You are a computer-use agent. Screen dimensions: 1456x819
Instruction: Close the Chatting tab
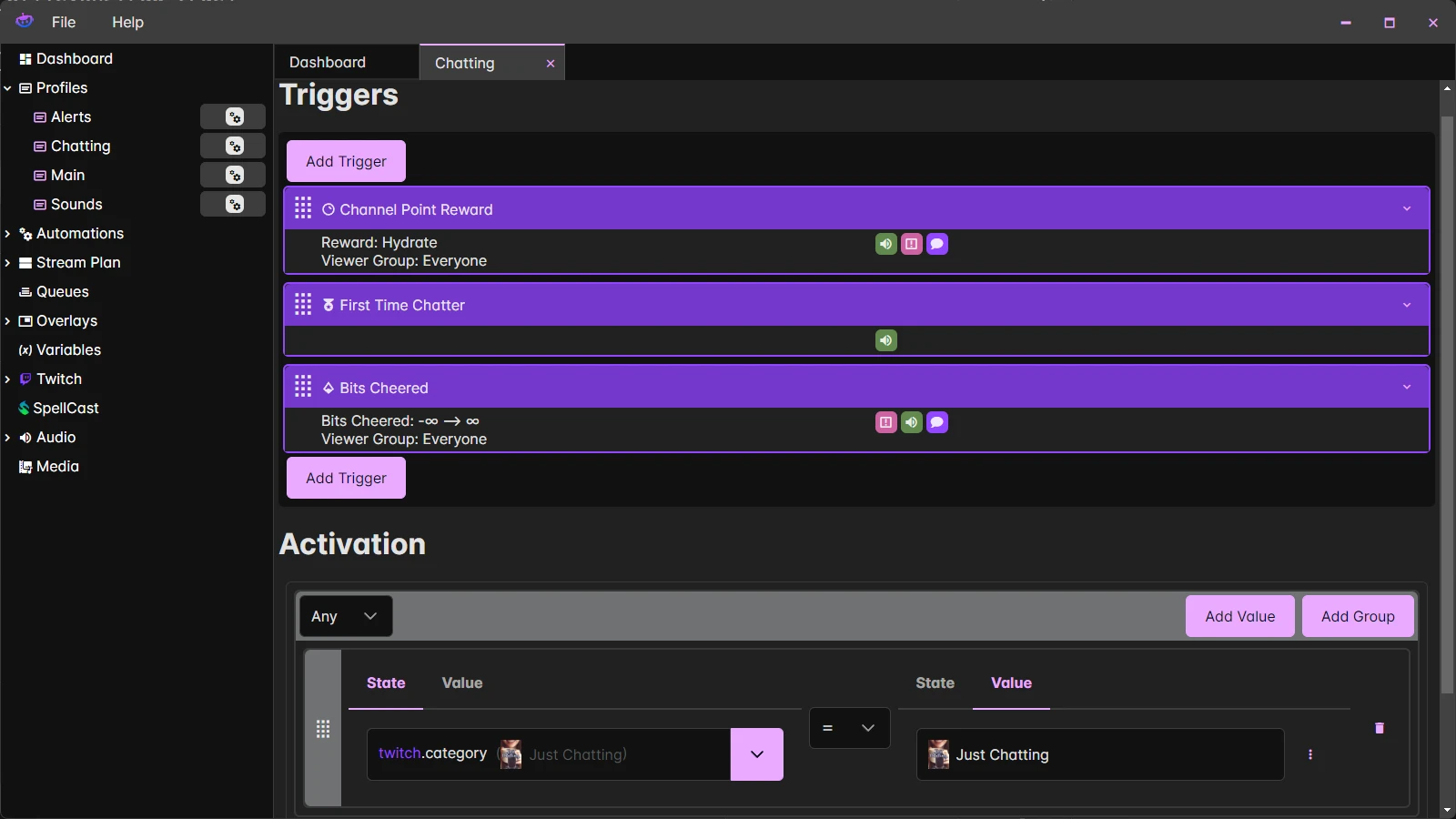[551, 63]
